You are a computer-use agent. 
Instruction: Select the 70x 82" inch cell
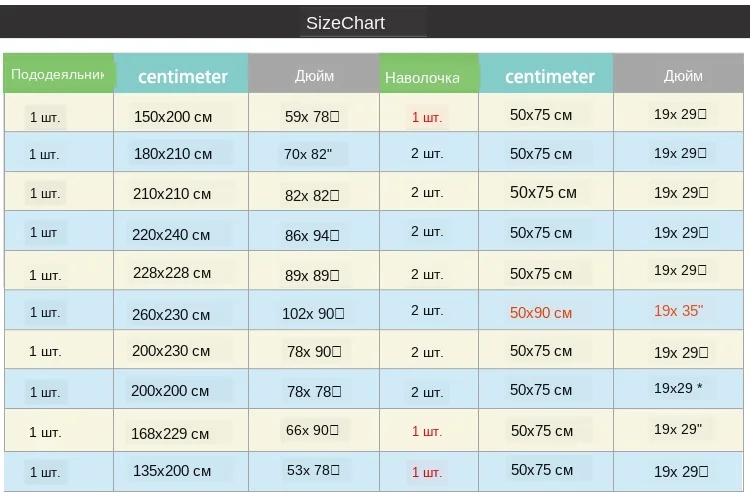[308, 154]
